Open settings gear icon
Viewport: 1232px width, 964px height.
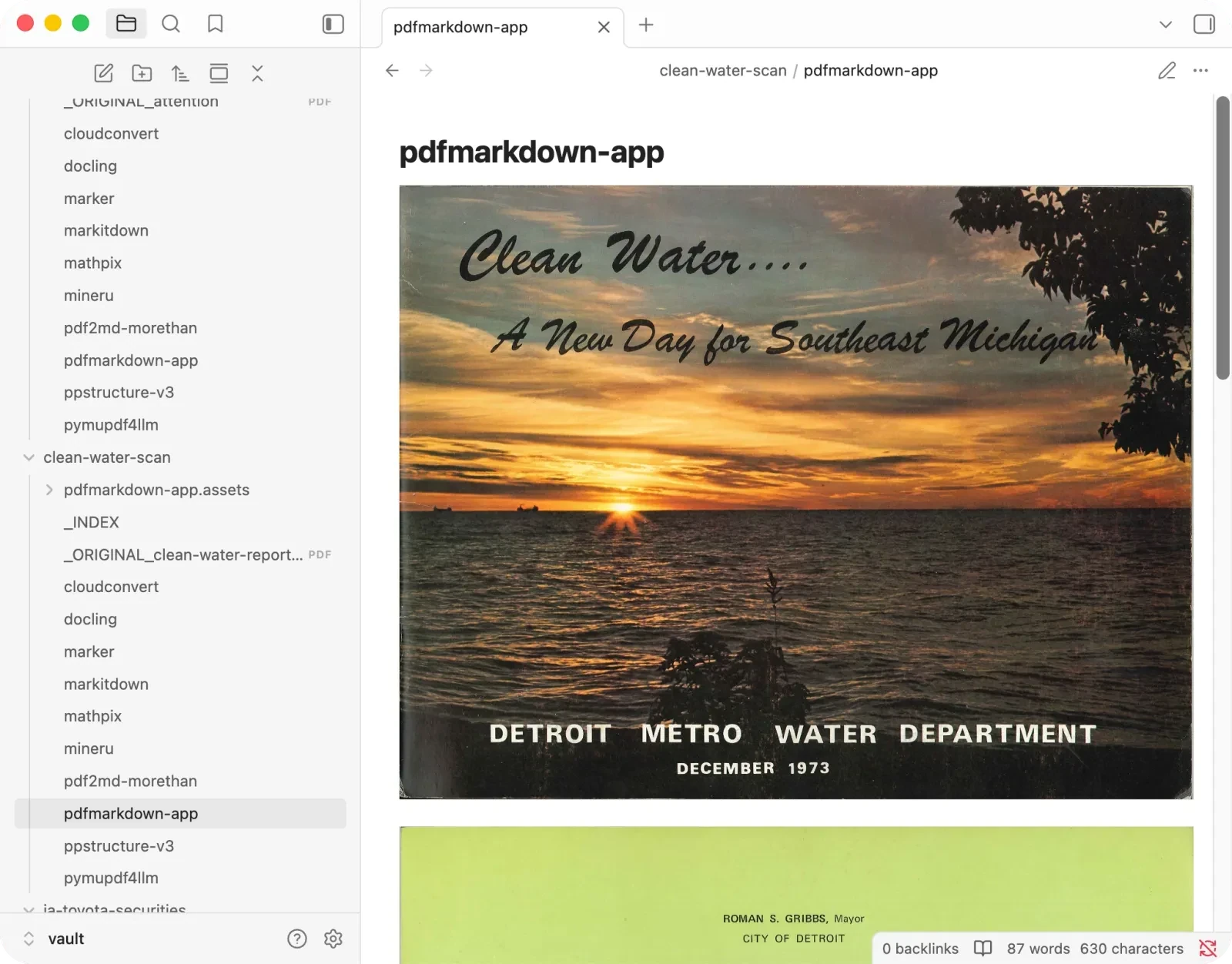pyautogui.click(x=333, y=939)
